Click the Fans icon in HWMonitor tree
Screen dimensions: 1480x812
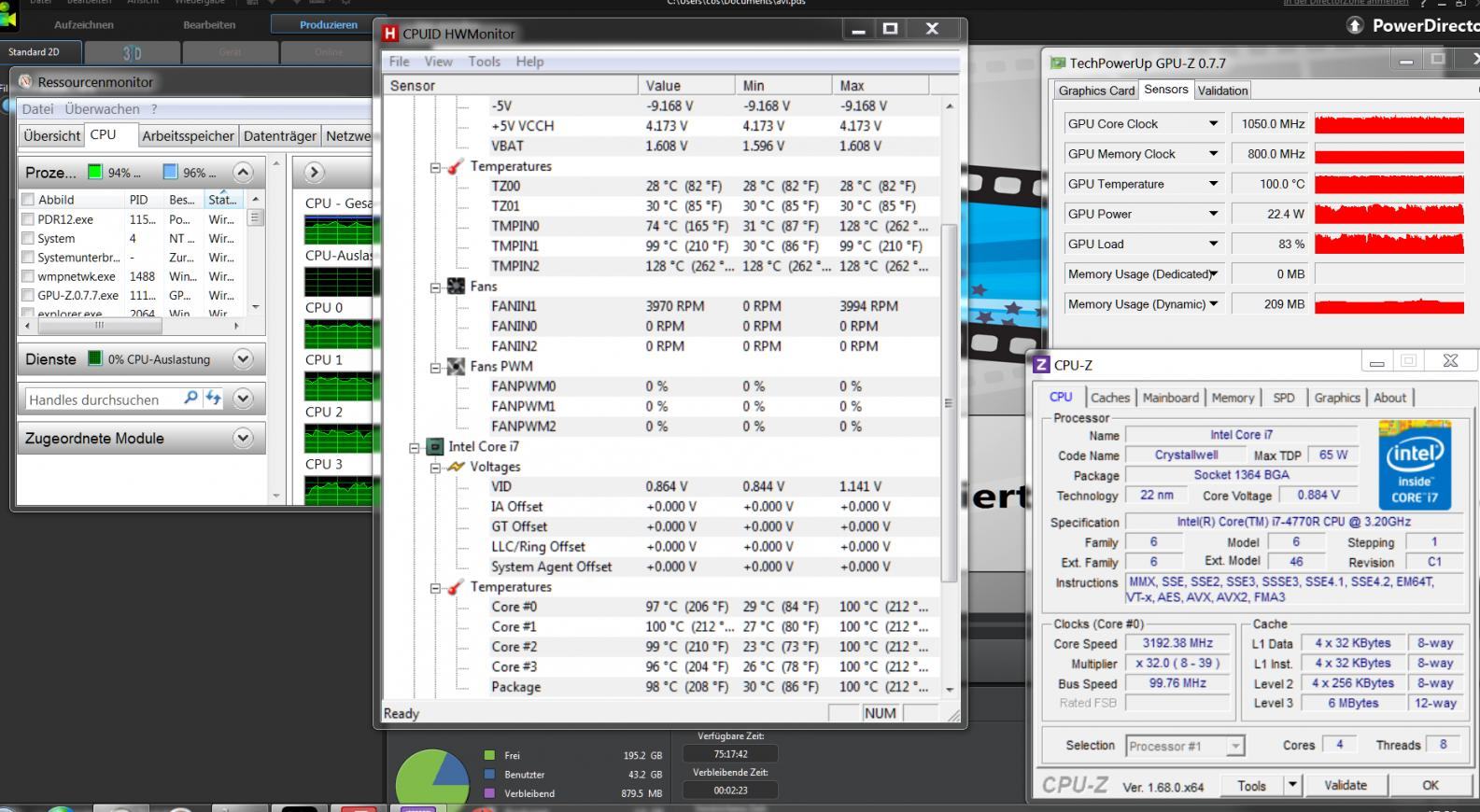click(456, 287)
